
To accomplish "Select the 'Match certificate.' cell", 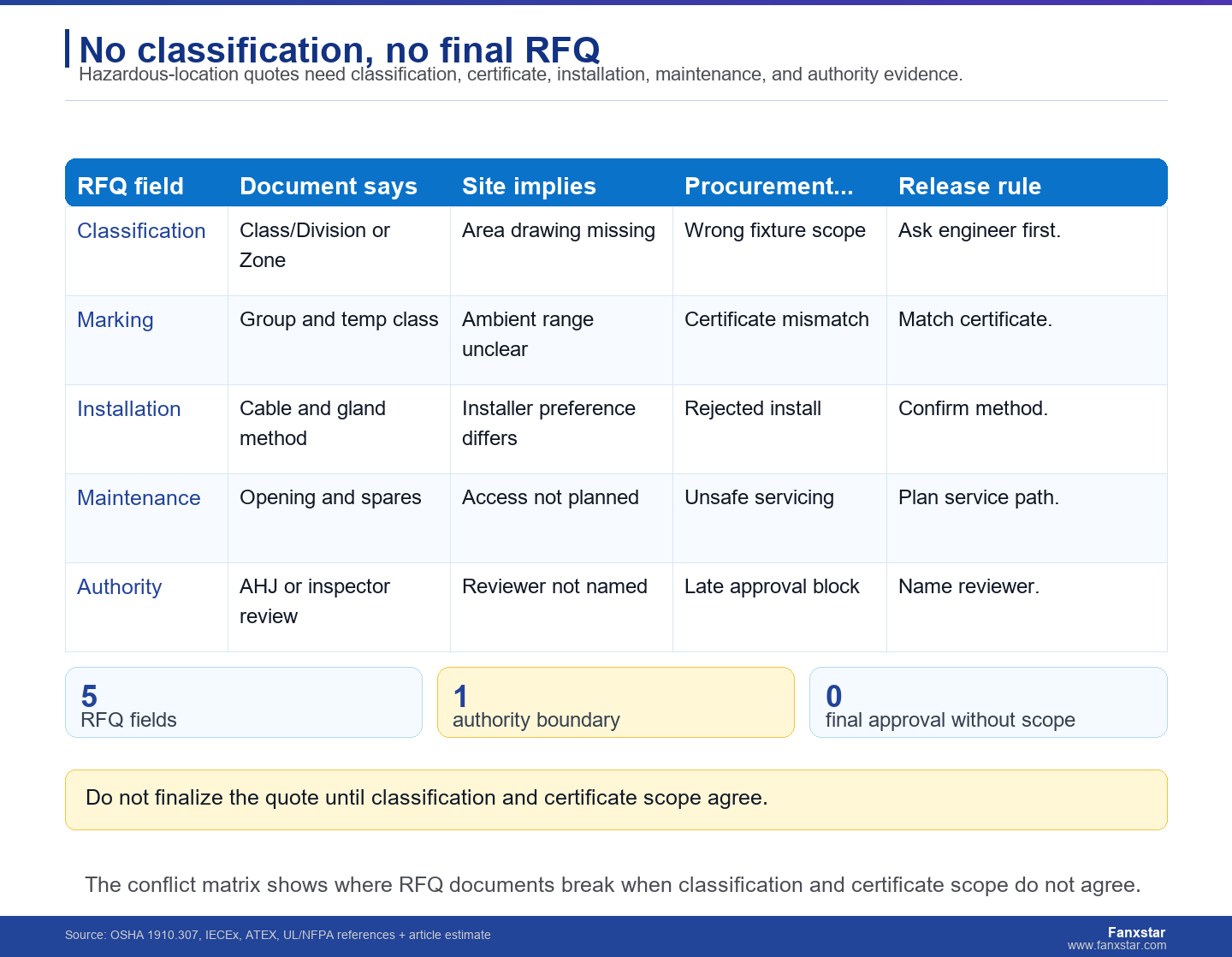I will 1027,341.
